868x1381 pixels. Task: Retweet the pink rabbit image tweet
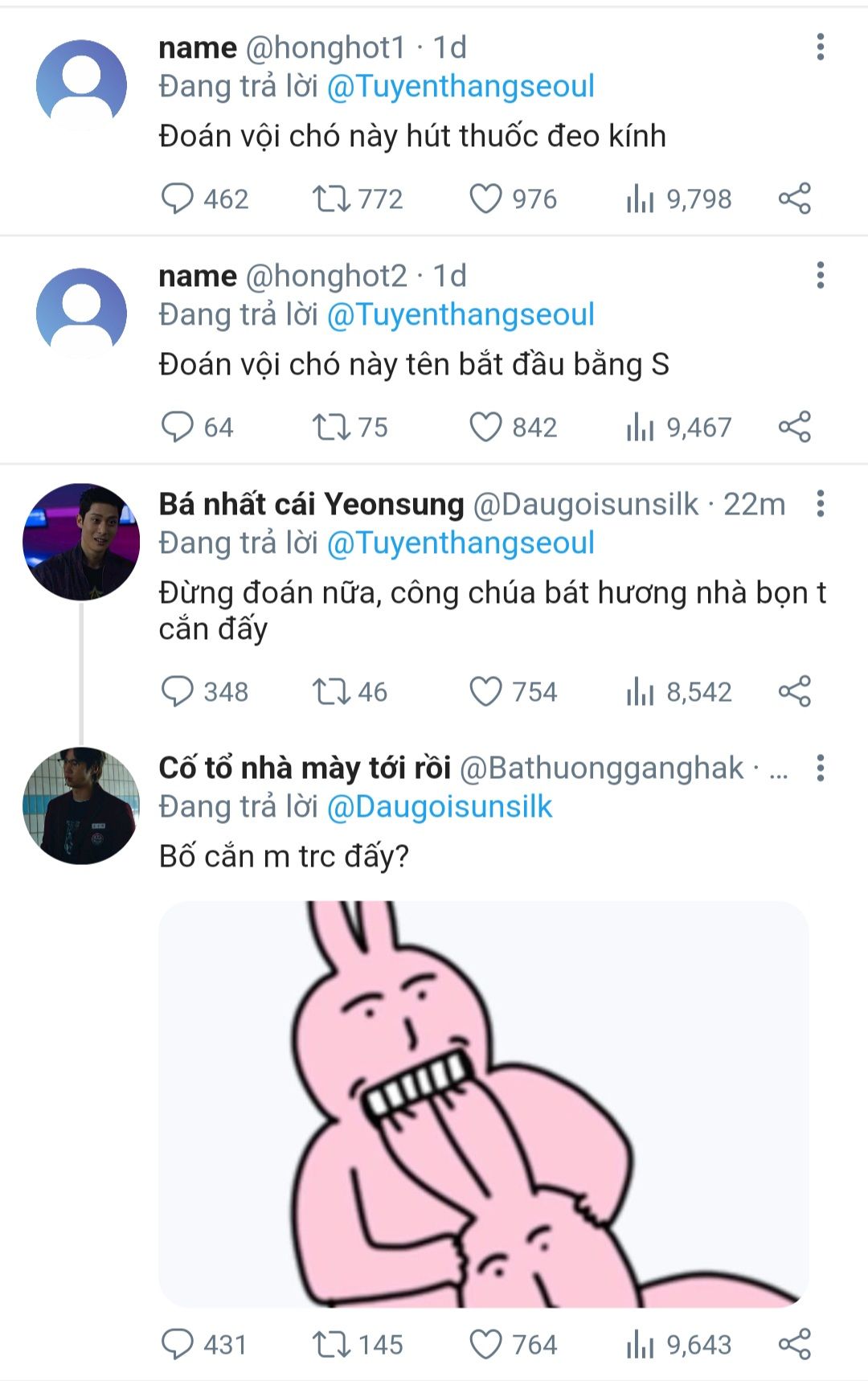(330, 1344)
